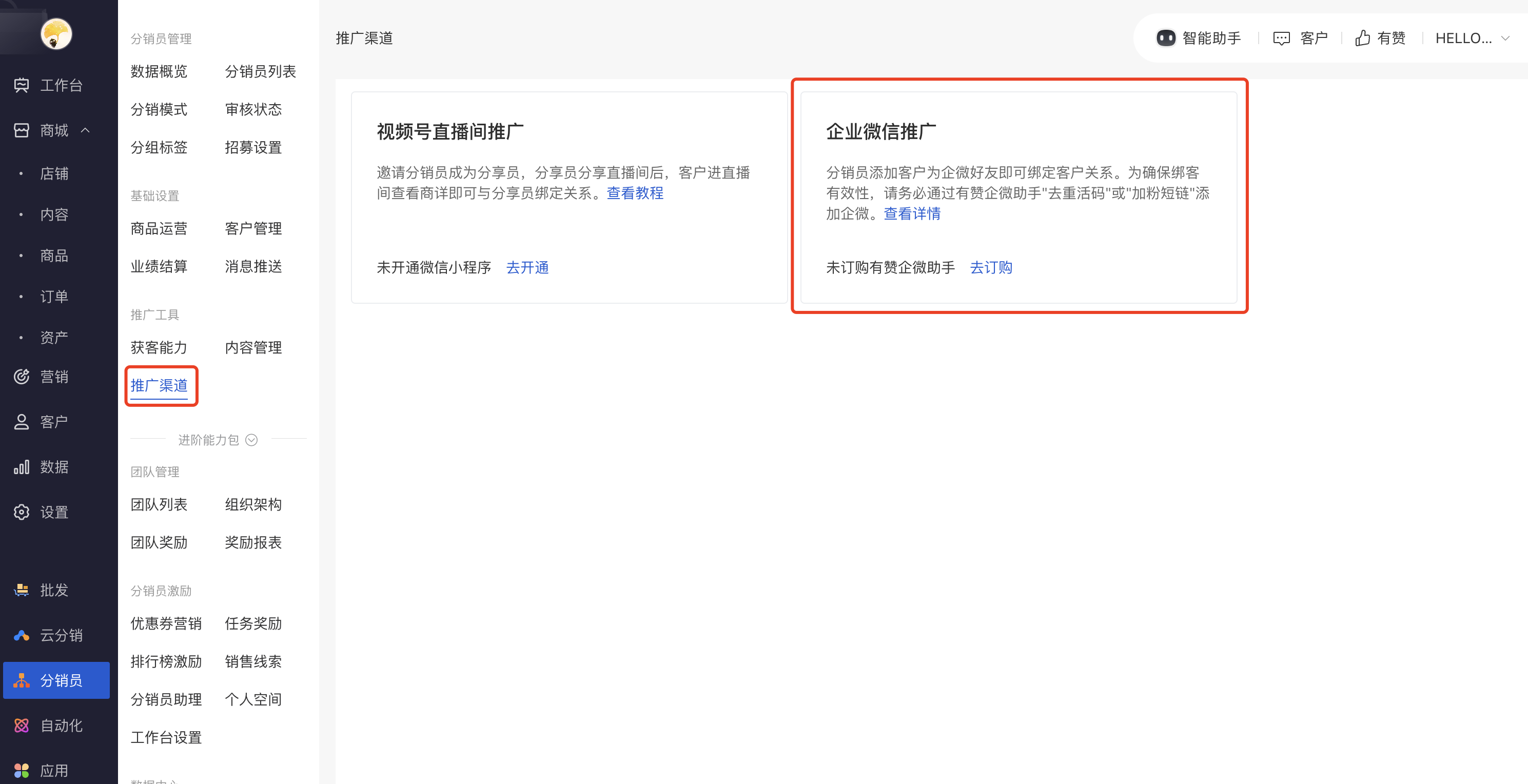Select 推广渠道 menu item
This screenshot has height=784, width=1528.
coord(159,385)
